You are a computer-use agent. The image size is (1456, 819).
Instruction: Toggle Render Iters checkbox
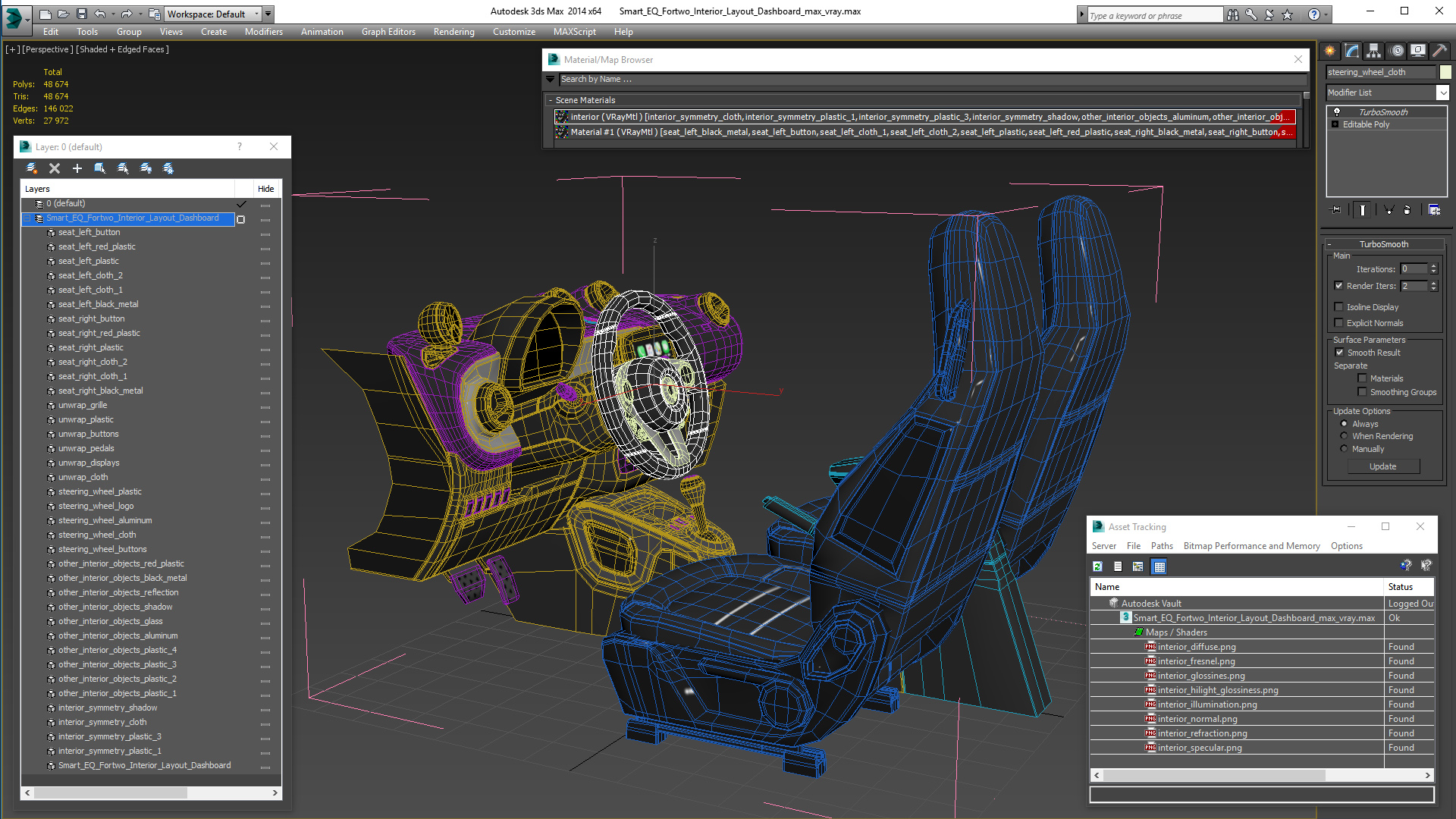point(1339,286)
